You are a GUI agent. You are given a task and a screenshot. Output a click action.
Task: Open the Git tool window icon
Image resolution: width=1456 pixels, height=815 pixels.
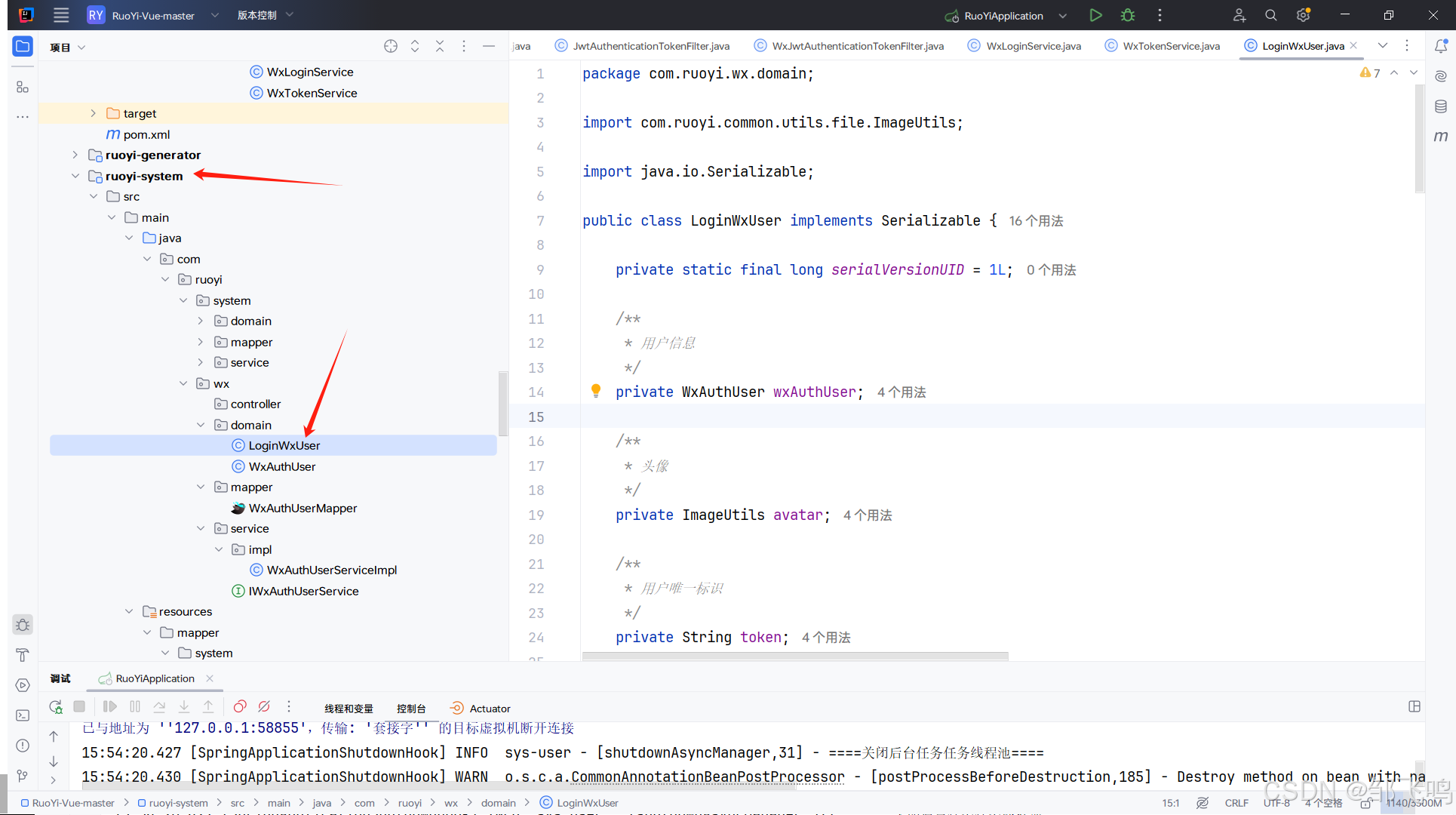click(23, 776)
